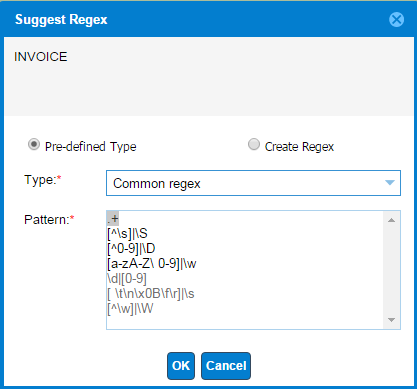
Task: Confirm with the OK button
Action: [181, 366]
